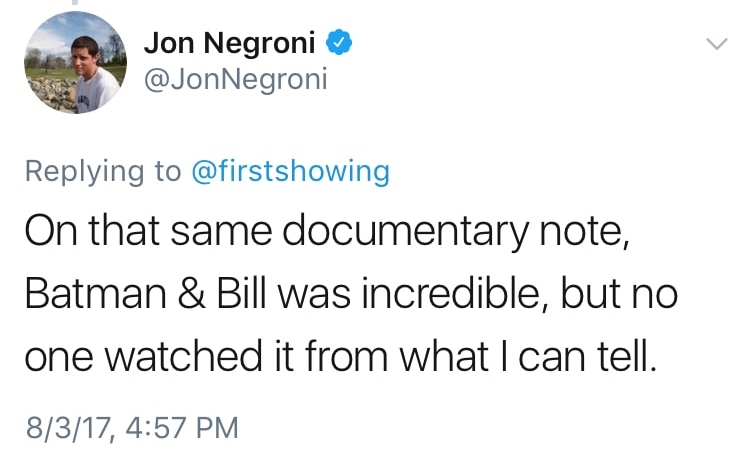Screen dimensions: 750x463
Task: Open the @JonNegroni handle
Action: point(236,79)
